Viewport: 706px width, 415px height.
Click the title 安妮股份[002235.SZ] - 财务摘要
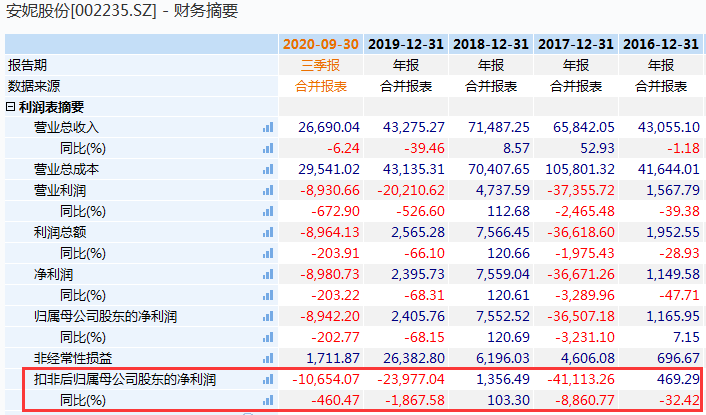point(122,11)
